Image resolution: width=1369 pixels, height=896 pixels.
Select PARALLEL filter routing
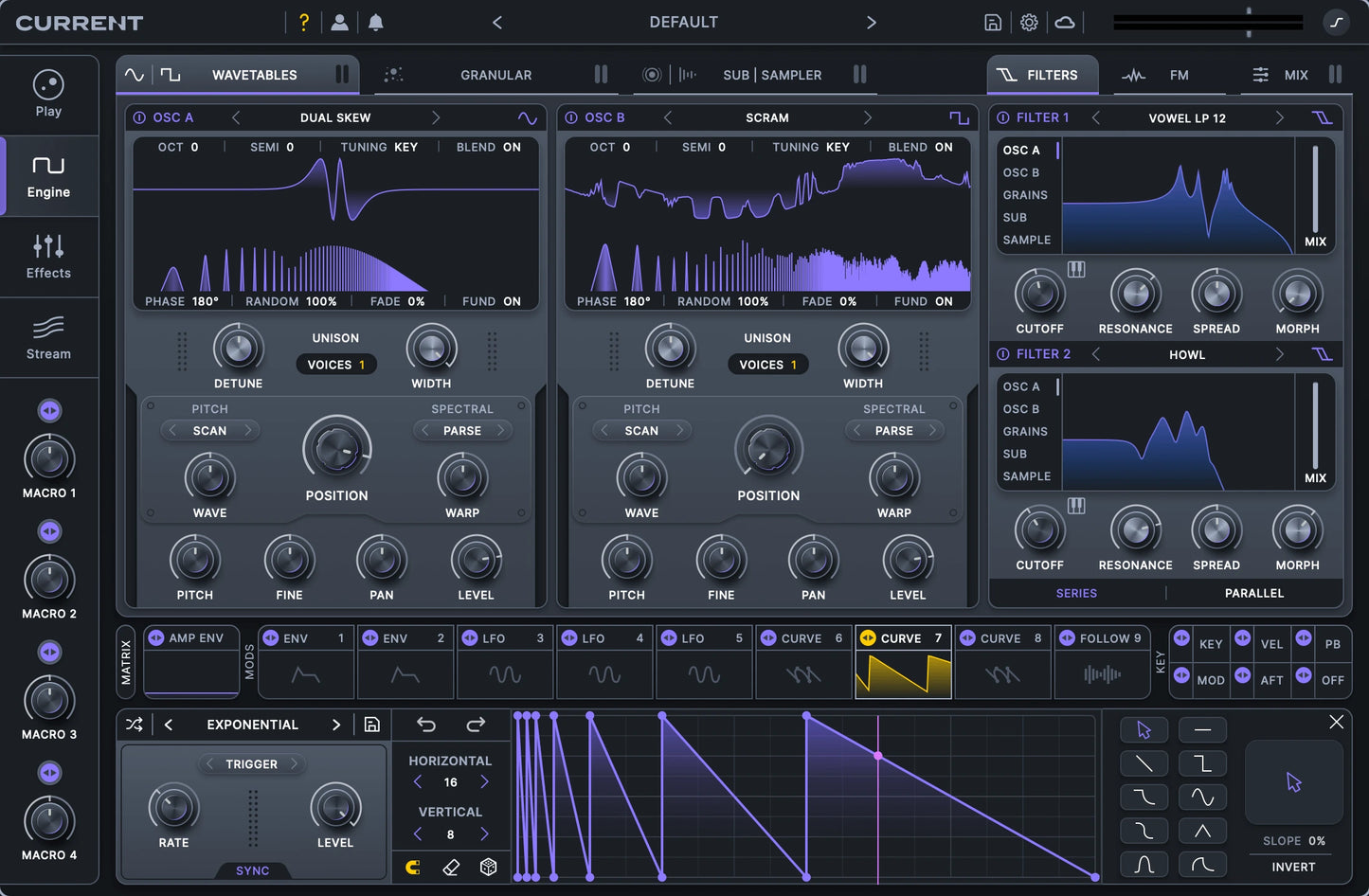1253,593
